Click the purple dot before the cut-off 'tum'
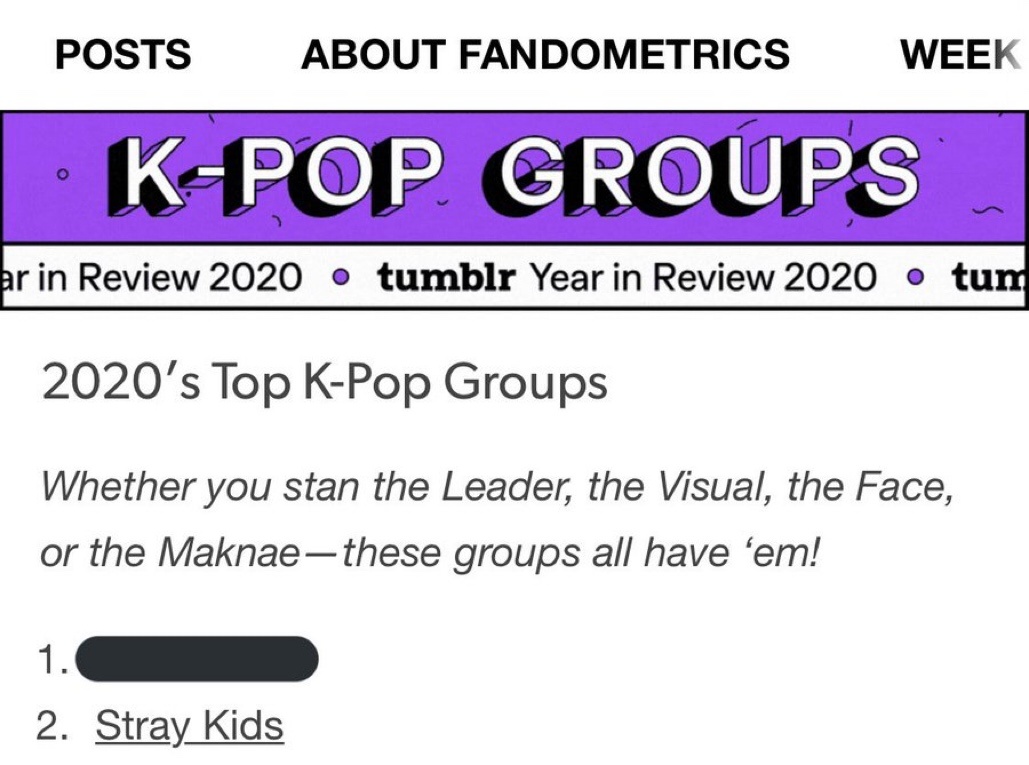The image size is (1029, 765). tap(914, 278)
